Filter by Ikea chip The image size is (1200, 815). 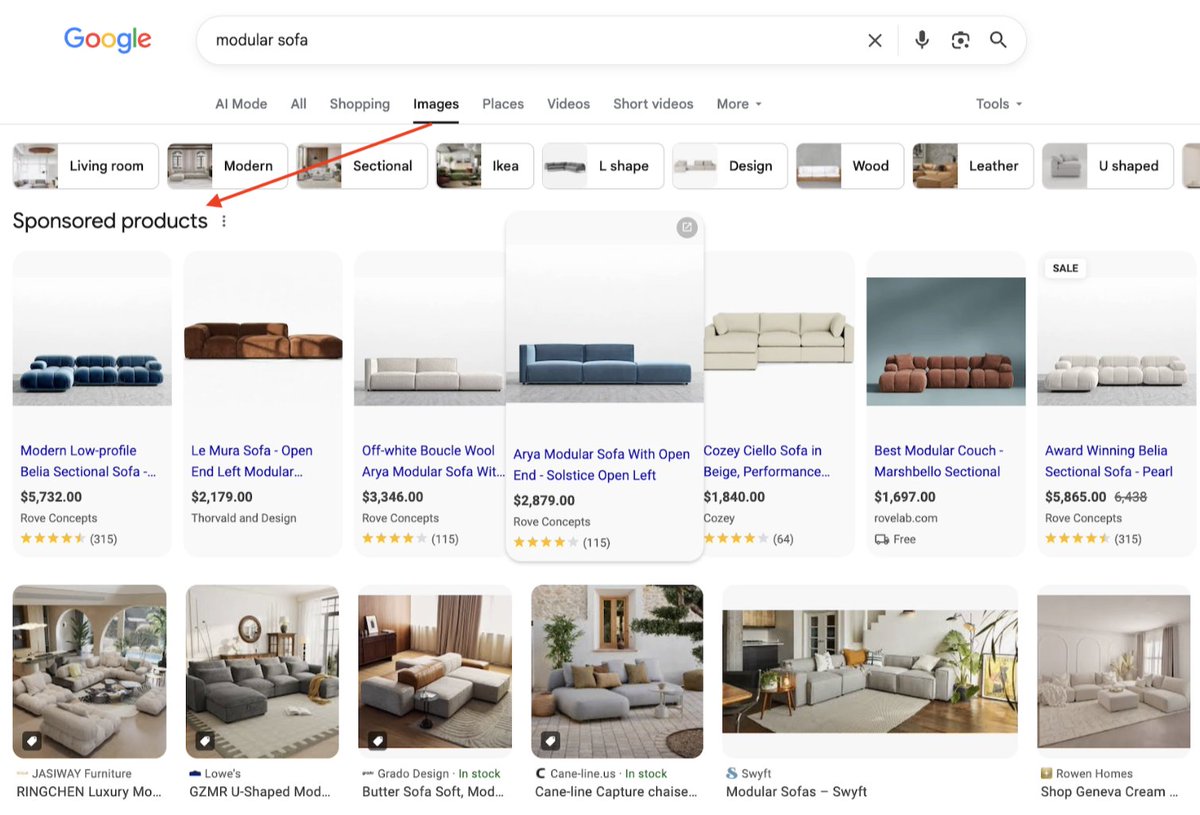[x=485, y=166]
